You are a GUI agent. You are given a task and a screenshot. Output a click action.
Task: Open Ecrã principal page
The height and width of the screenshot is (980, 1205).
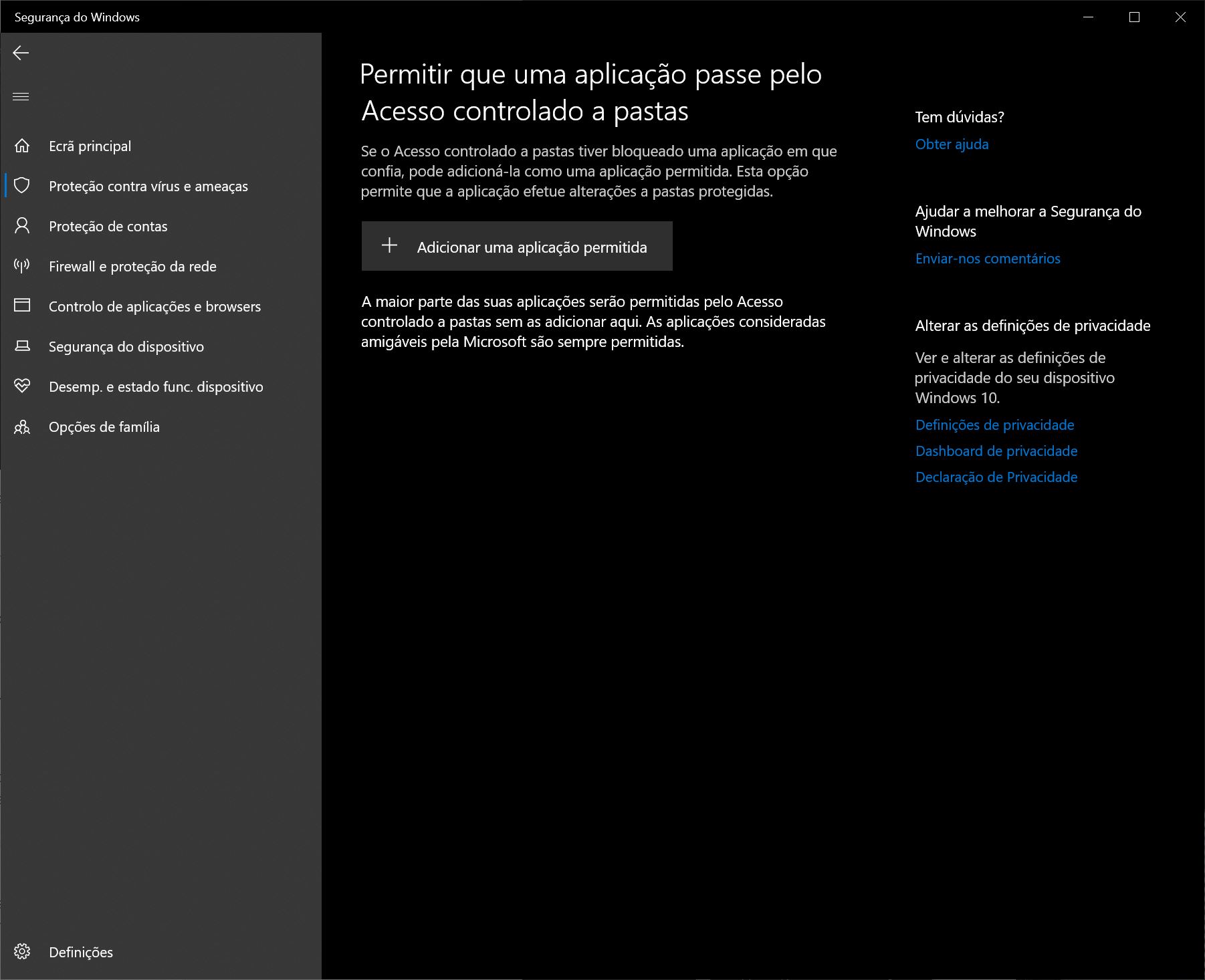click(160, 146)
